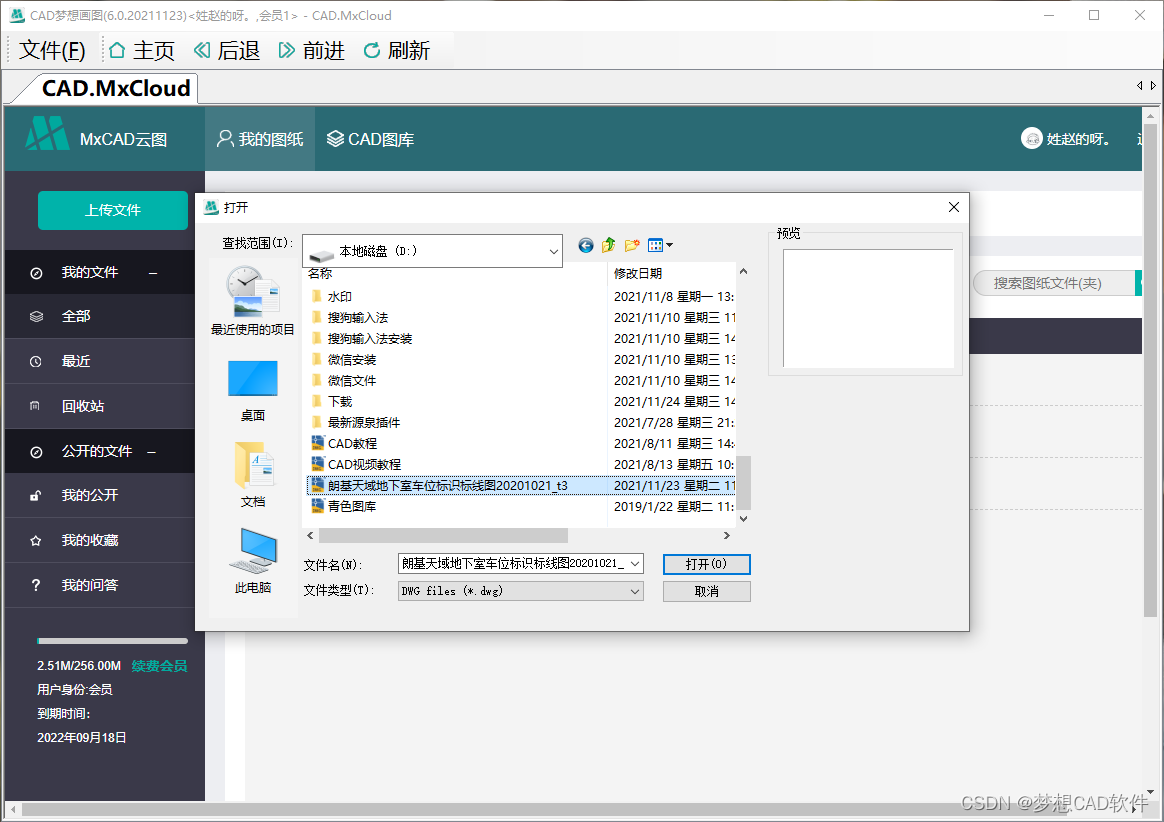Select 朗基天域地下室车位标识标线图 file row
Screen dimensions: 1164x822
[x=521, y=486]
